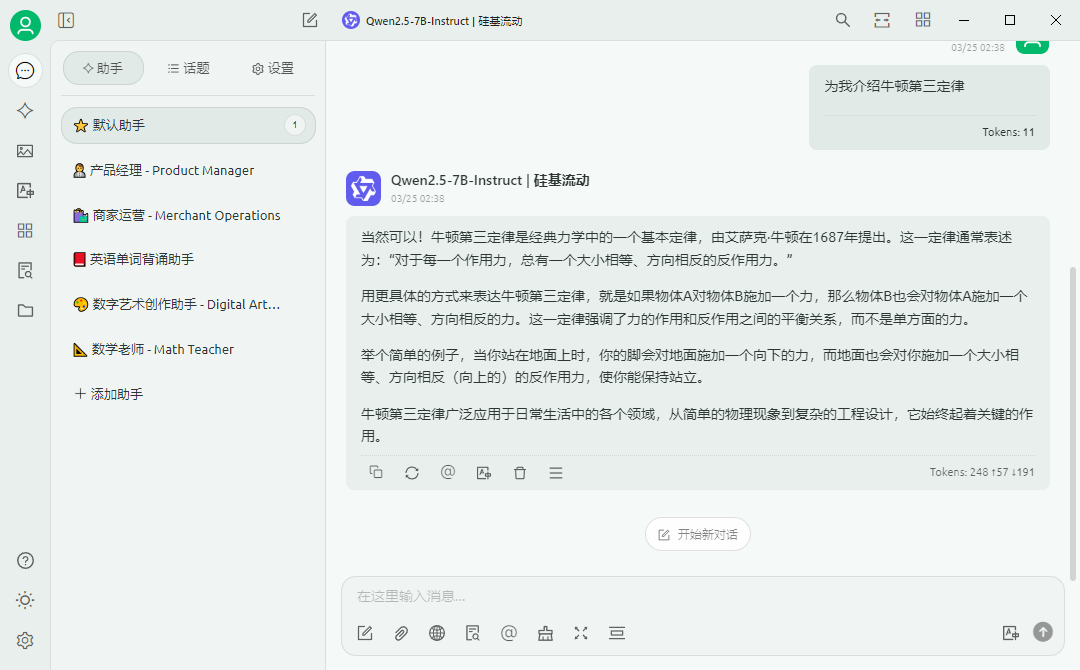Collapse the left navigation panel
Image resolution: width=1080 pixels, height=670 pixels.
(66, 19)
